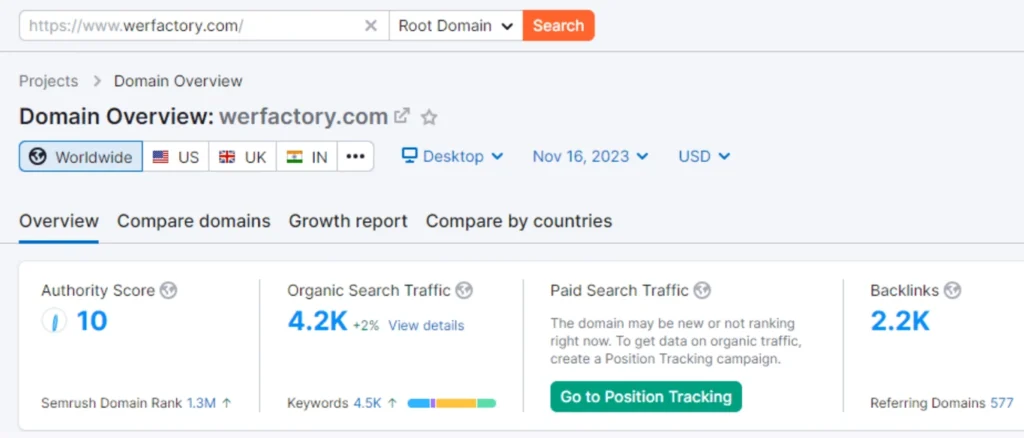This screenshot has width=1024, height=438.
Task: Click the India flag icon
Action: 295,157
